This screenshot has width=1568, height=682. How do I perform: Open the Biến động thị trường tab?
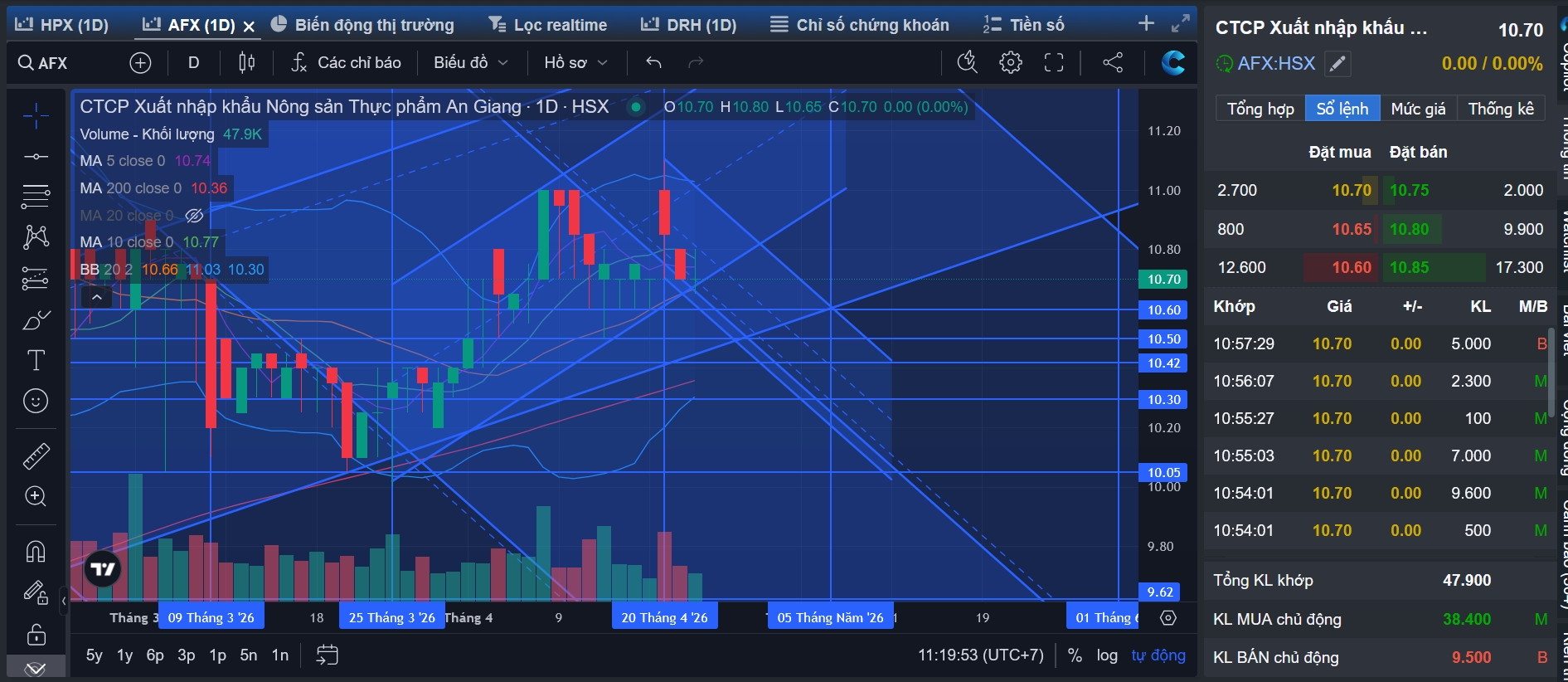(x=362, y=25)
